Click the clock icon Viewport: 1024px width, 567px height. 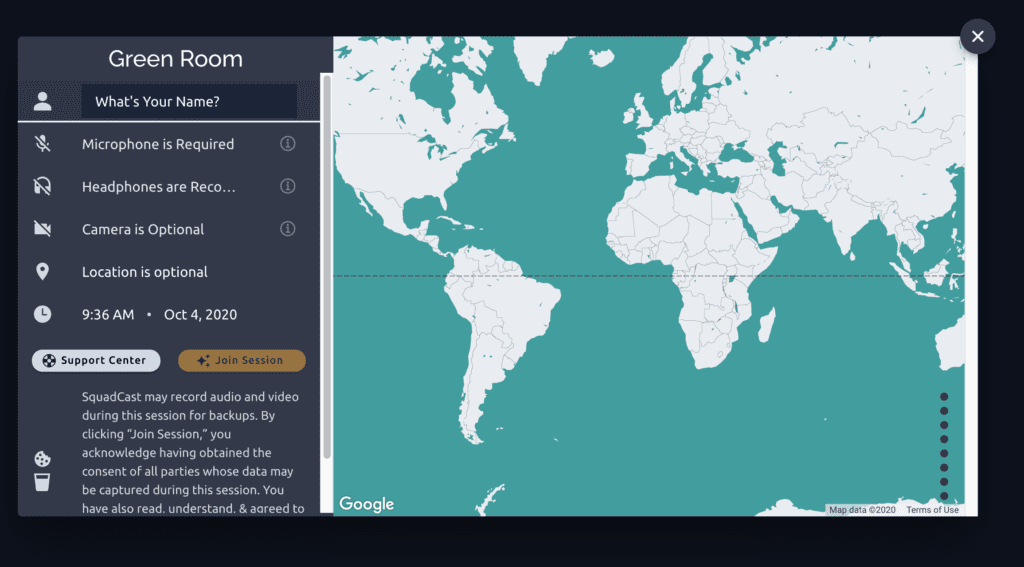(x=42, y=314)
